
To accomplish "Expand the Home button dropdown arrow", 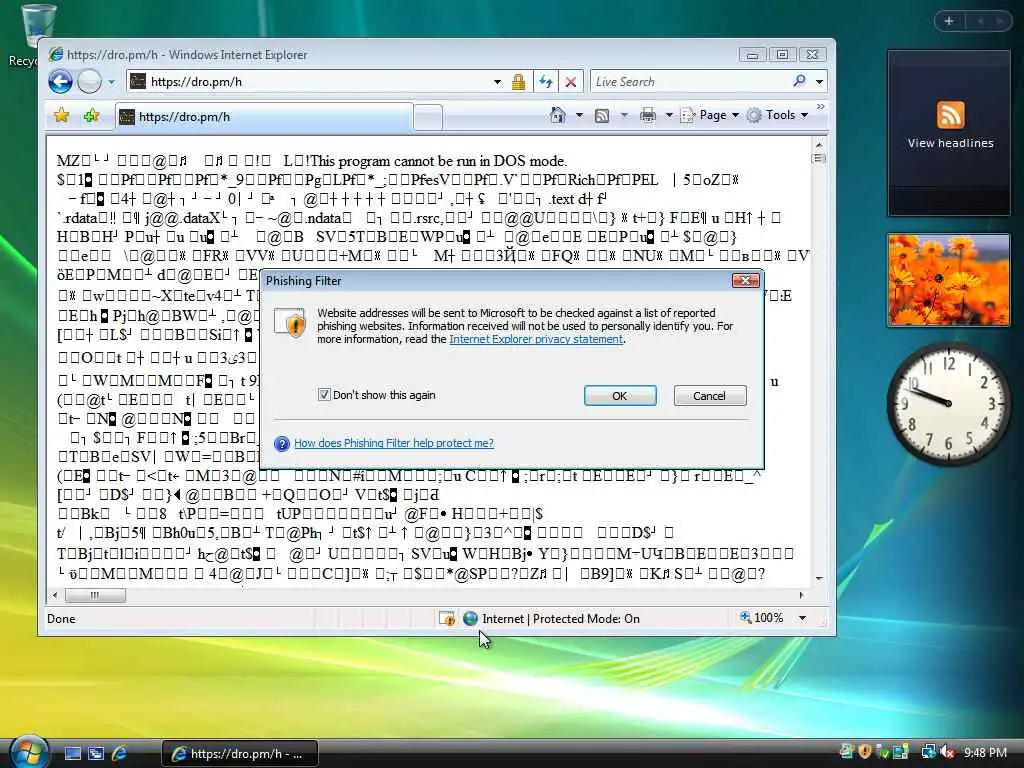I will click(x=579, y=116).
